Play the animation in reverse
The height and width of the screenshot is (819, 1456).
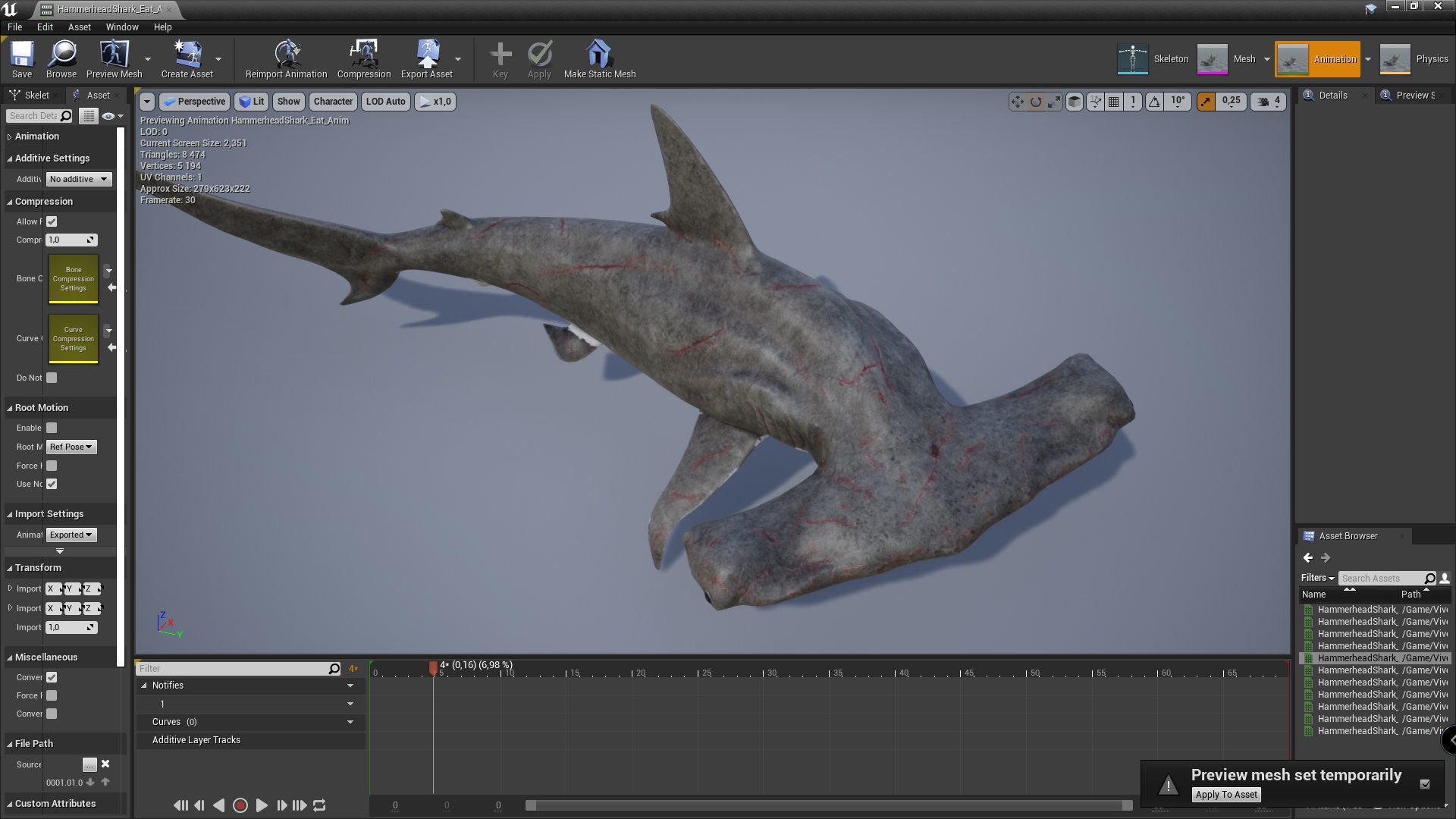click(x=219, y=805)
